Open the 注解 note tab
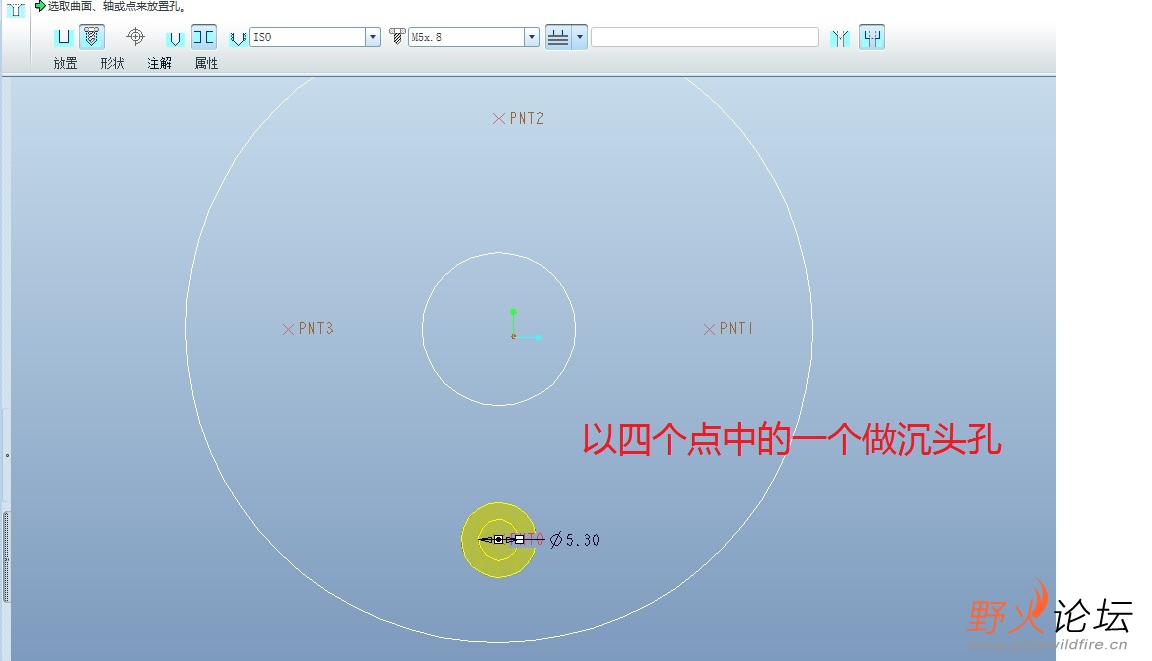Image resolution: width=1152 pixels, height=661 pixels. point(159,63)
